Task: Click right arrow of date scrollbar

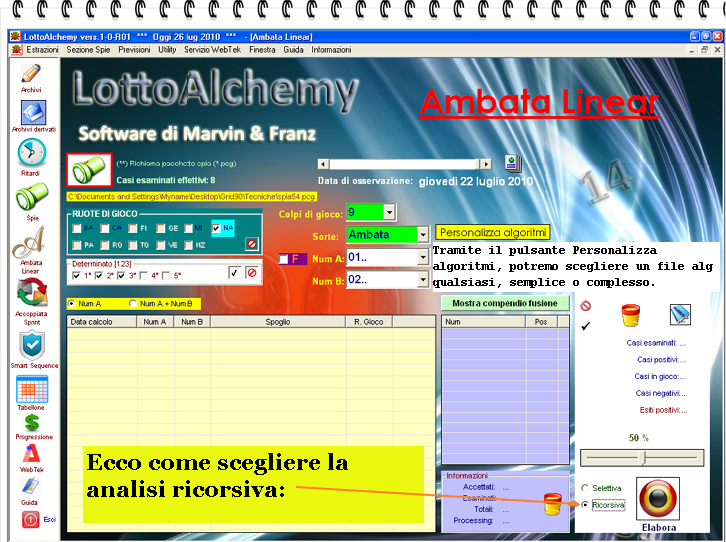Action: coord(486,164)
